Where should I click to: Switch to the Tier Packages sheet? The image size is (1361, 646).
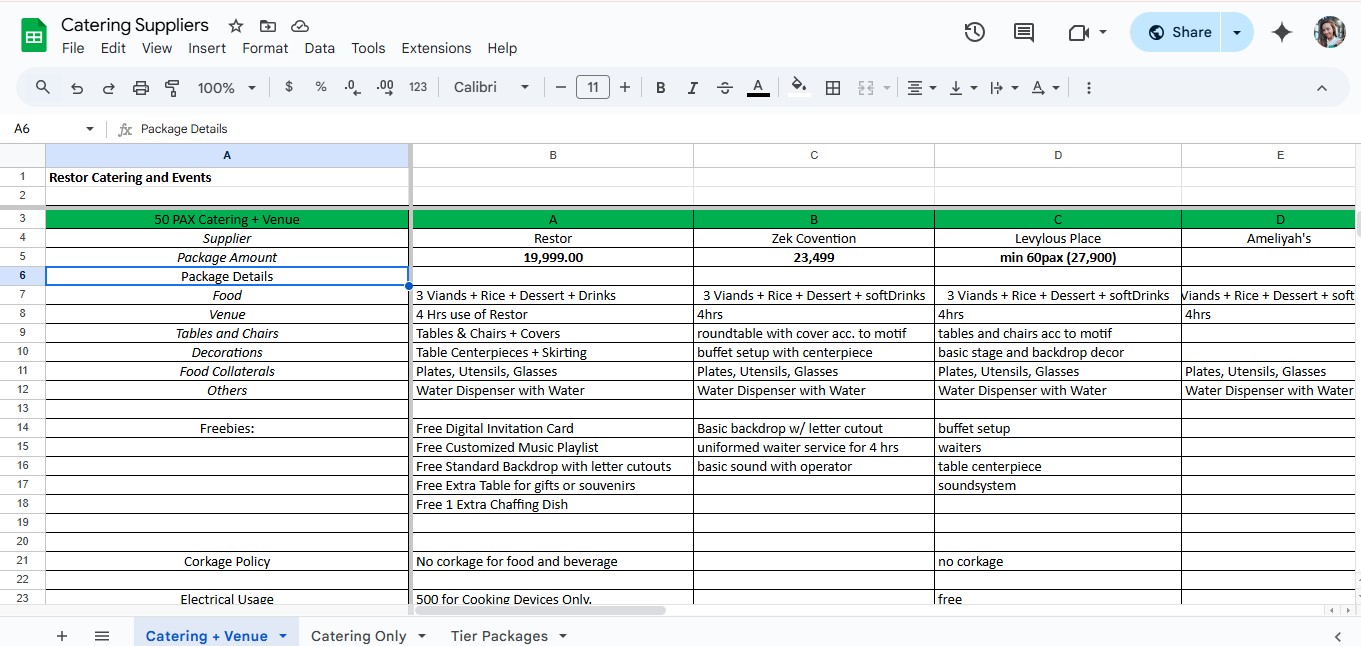point(499,636)
